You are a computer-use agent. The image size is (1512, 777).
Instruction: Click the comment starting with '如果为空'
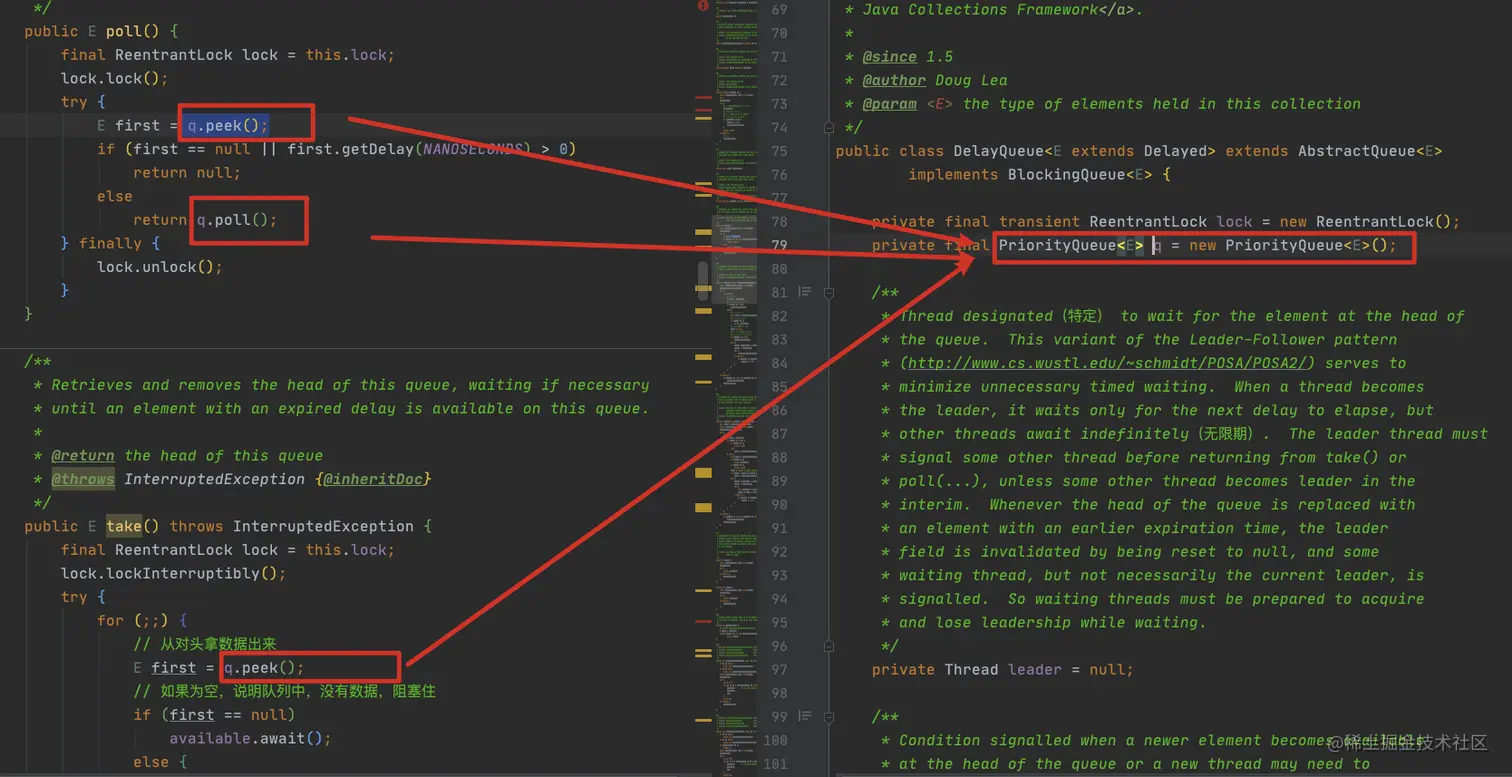[x=285, y=691]
